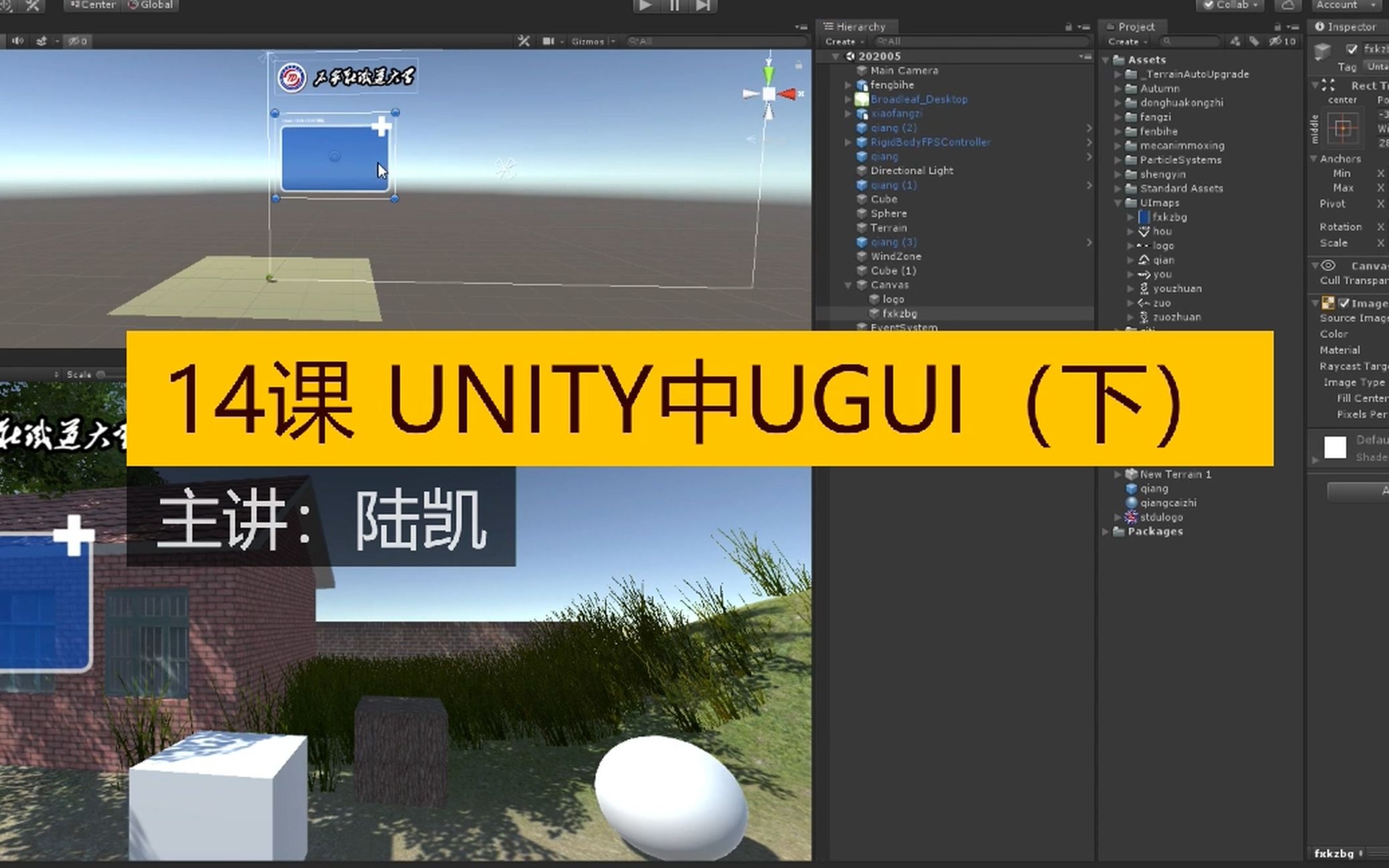Toggle the fxkzbg active checkbox in Inspector
1389x868 pixels.
coord(1351,48)
